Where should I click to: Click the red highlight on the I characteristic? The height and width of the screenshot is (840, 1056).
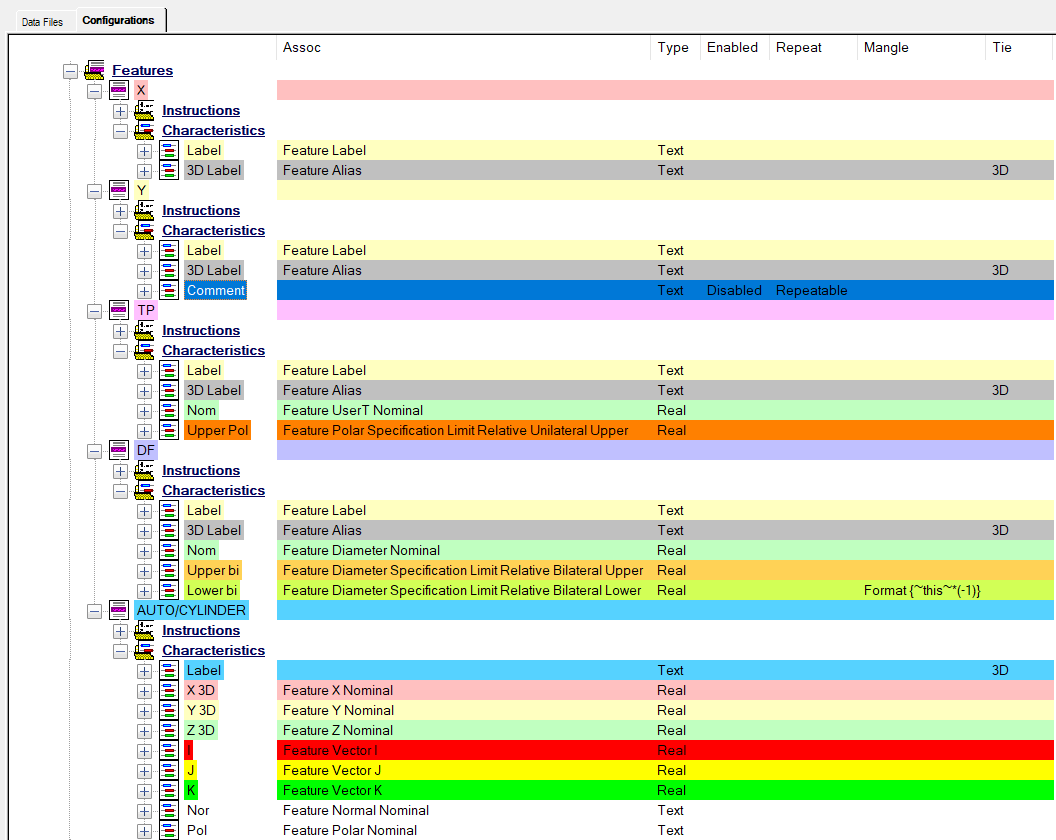pos(189,750)
